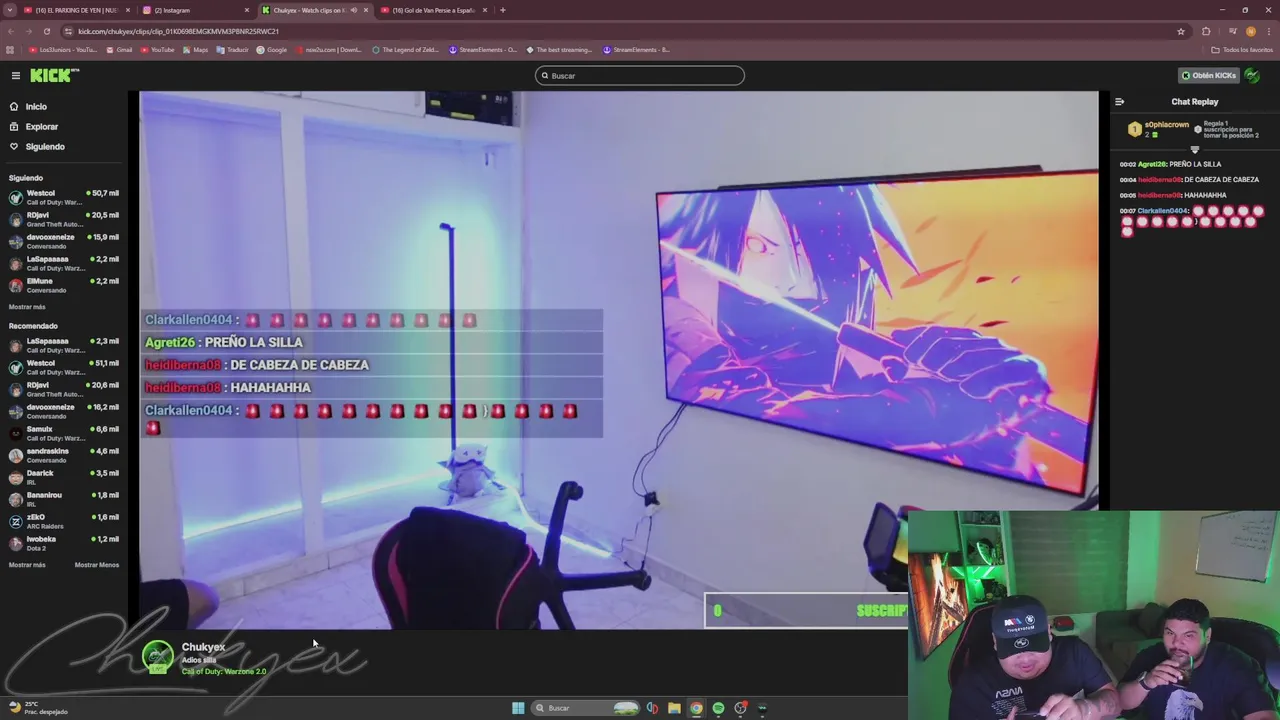
Task: Bookmark this page with the star icon
Action: click(1181, 31)
